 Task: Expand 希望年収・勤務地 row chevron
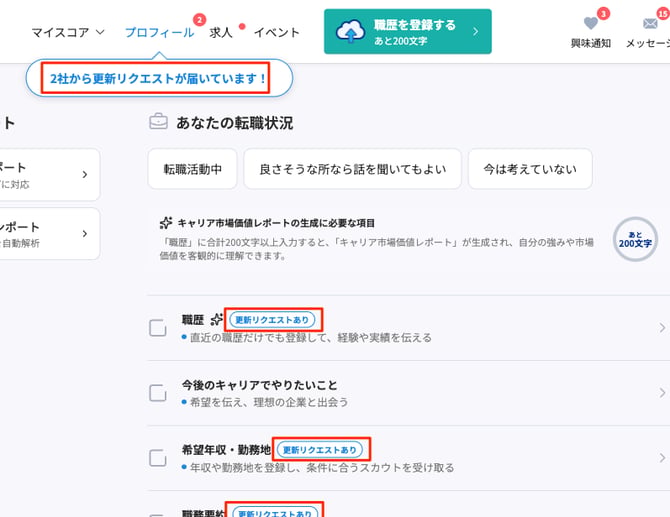click(662, 458)
